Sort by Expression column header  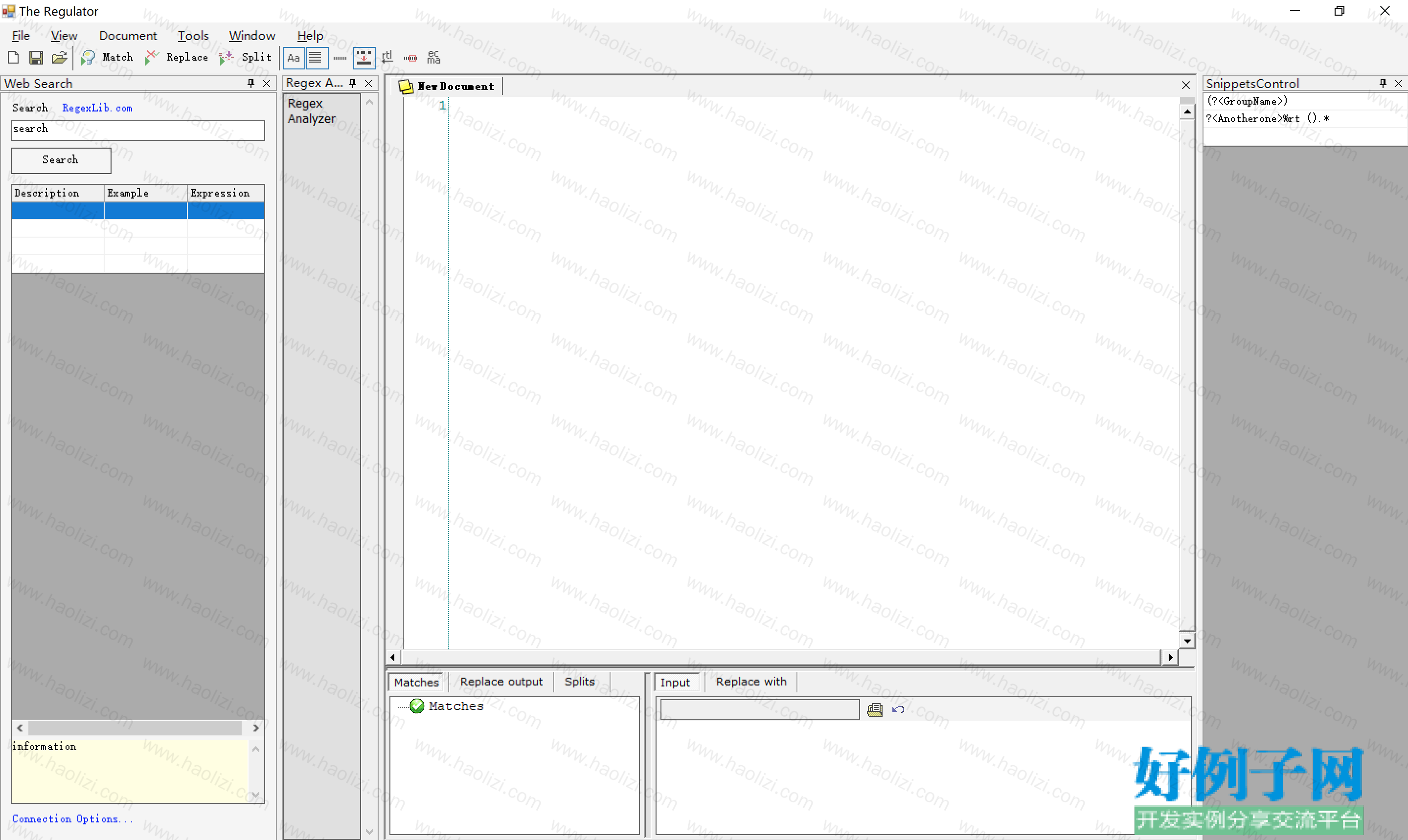[226, 193]
